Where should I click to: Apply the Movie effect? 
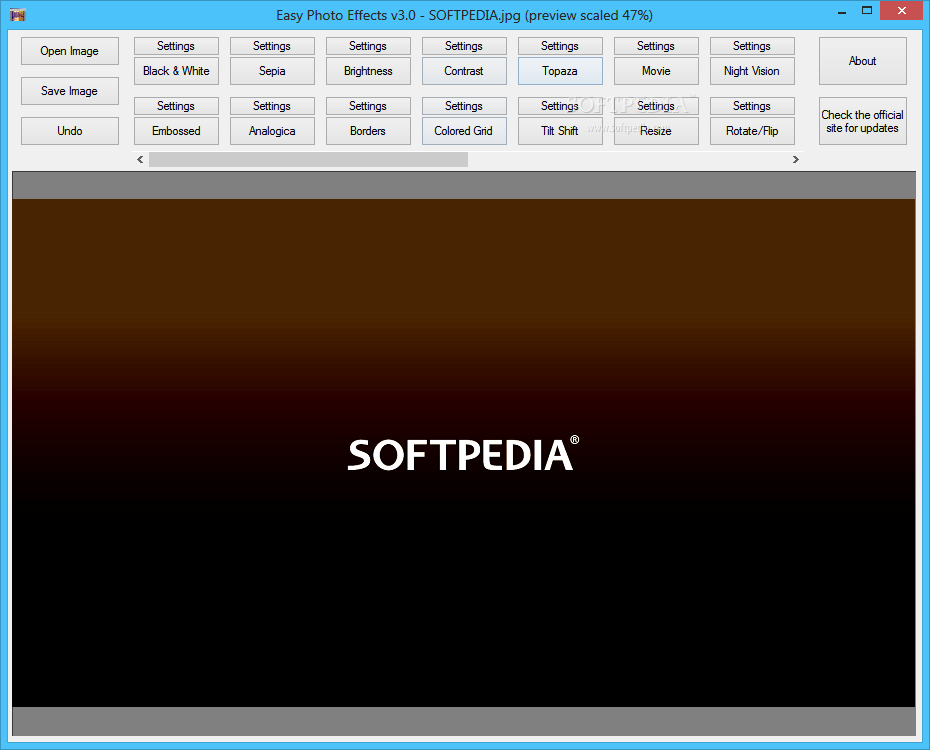click(656, 71)
